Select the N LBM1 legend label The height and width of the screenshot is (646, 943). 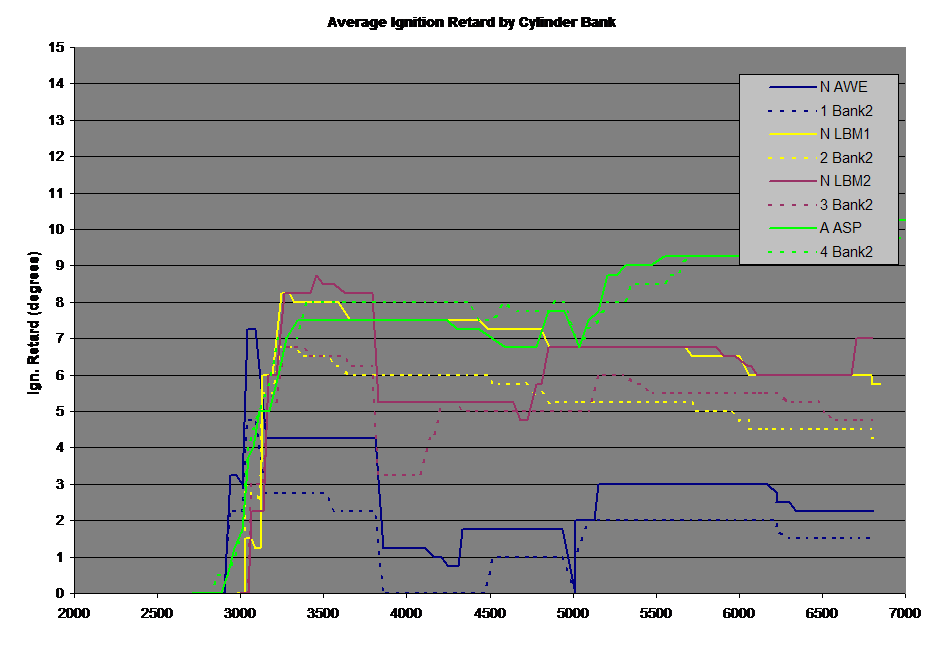click(x=846, y=134)
